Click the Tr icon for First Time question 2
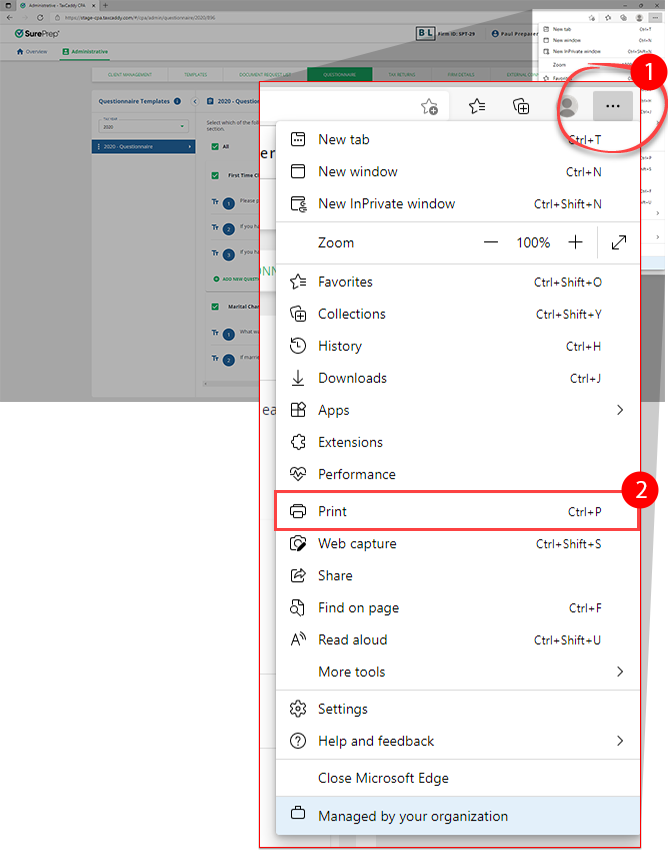 [x=215, y=227]
